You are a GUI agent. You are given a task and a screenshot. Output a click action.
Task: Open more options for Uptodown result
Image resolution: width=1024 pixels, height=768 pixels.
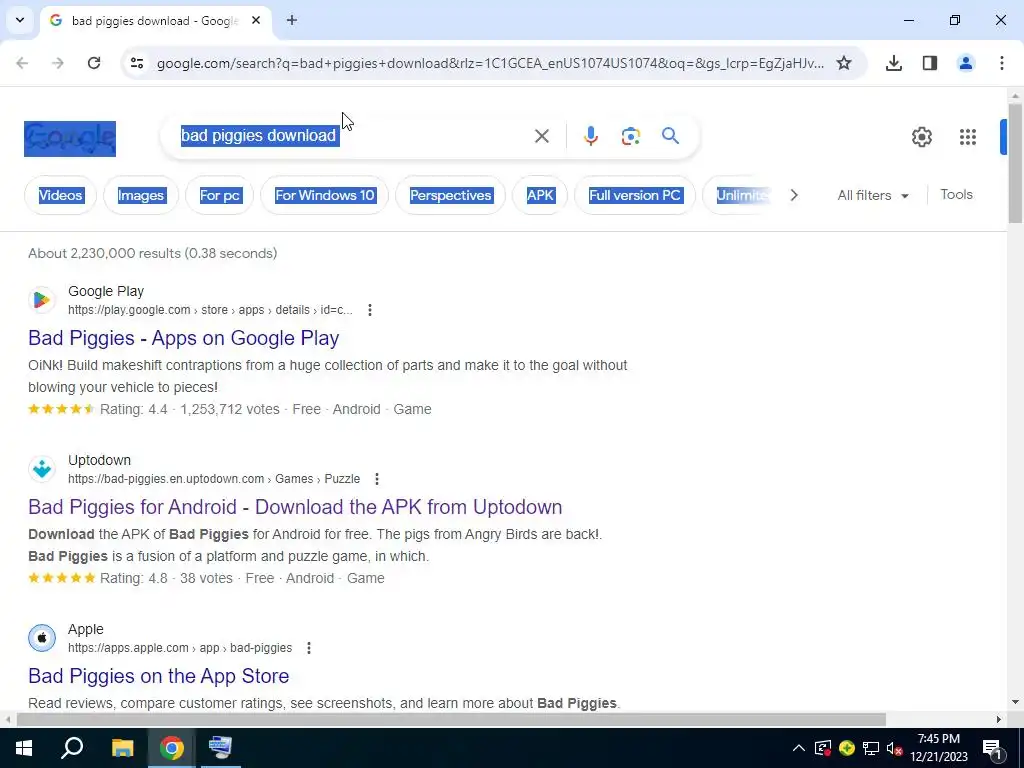click(x=377, y=479)
